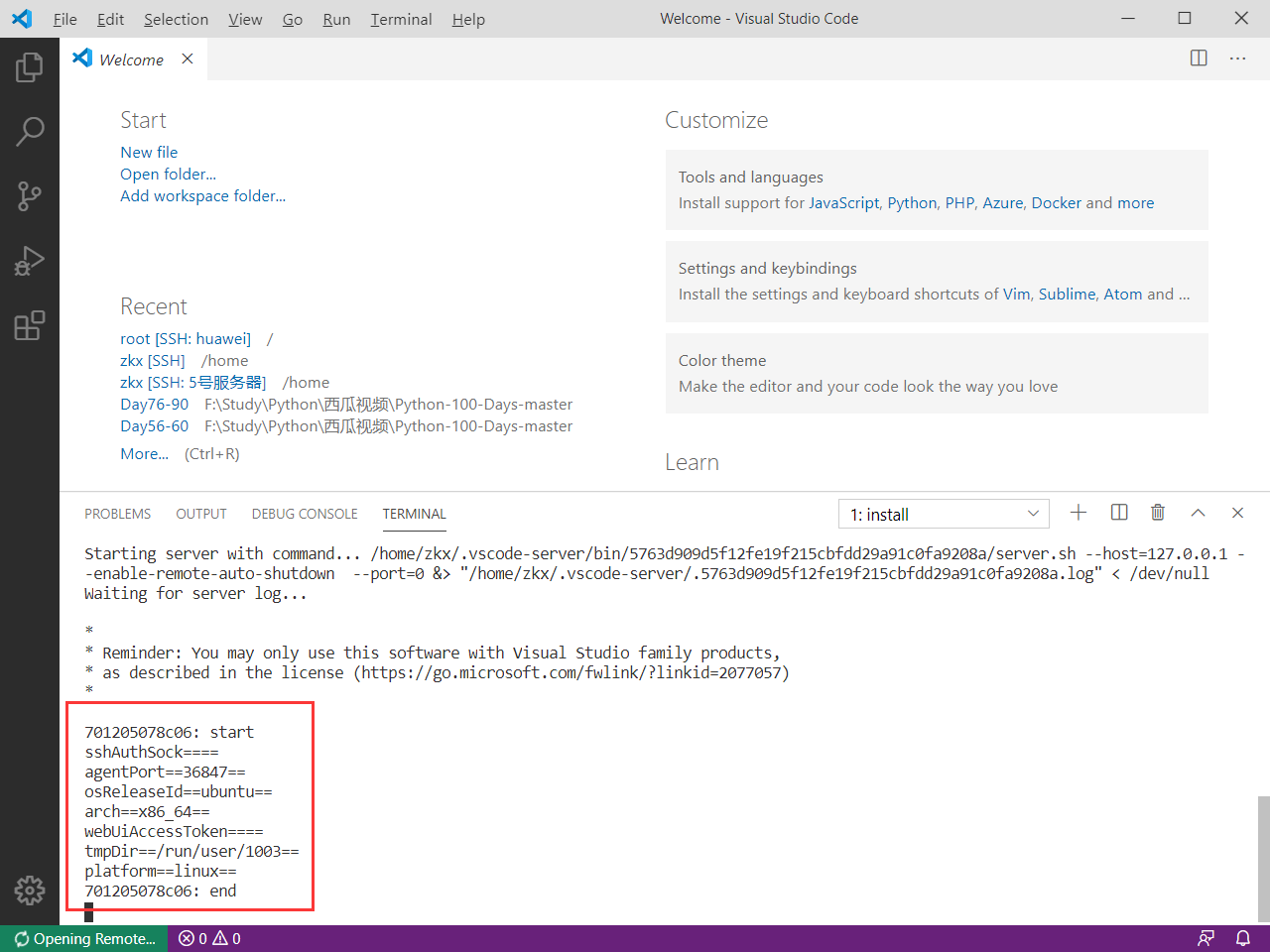Click the 'more' languages link
This screenshot has height=952, width=1270.
click(1135, 202)
